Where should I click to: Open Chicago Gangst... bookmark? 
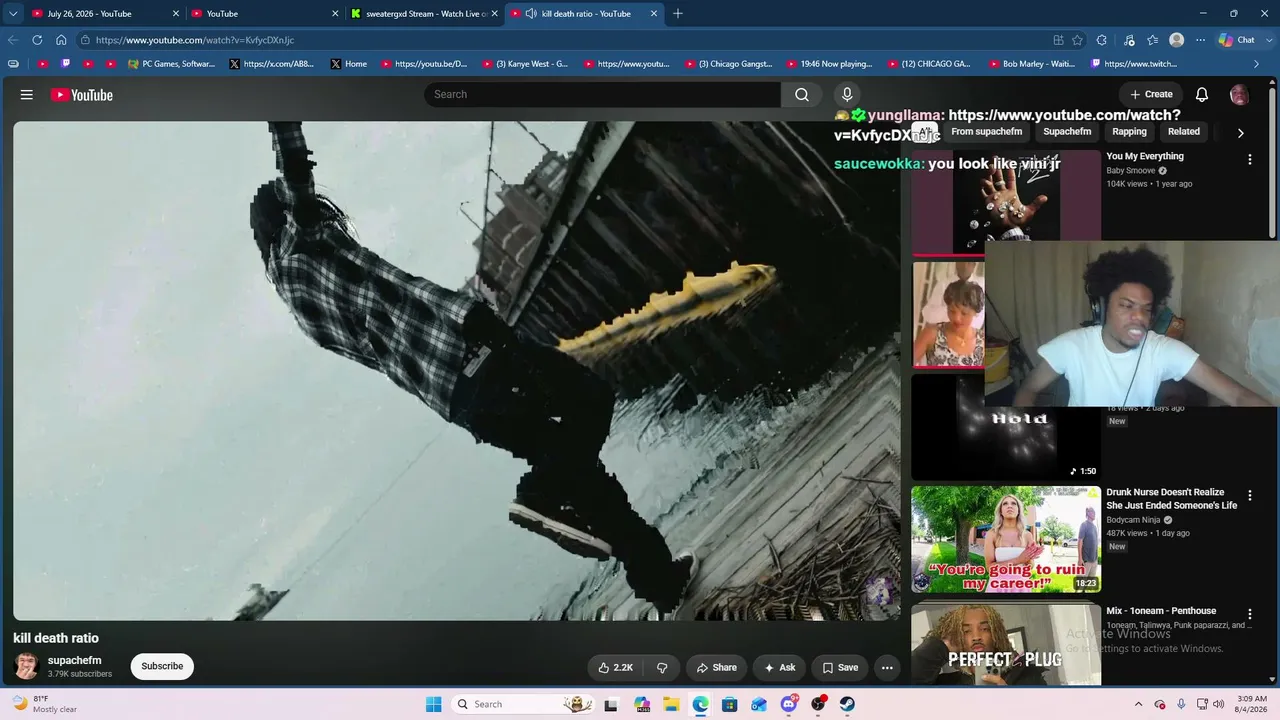[729, 64]
